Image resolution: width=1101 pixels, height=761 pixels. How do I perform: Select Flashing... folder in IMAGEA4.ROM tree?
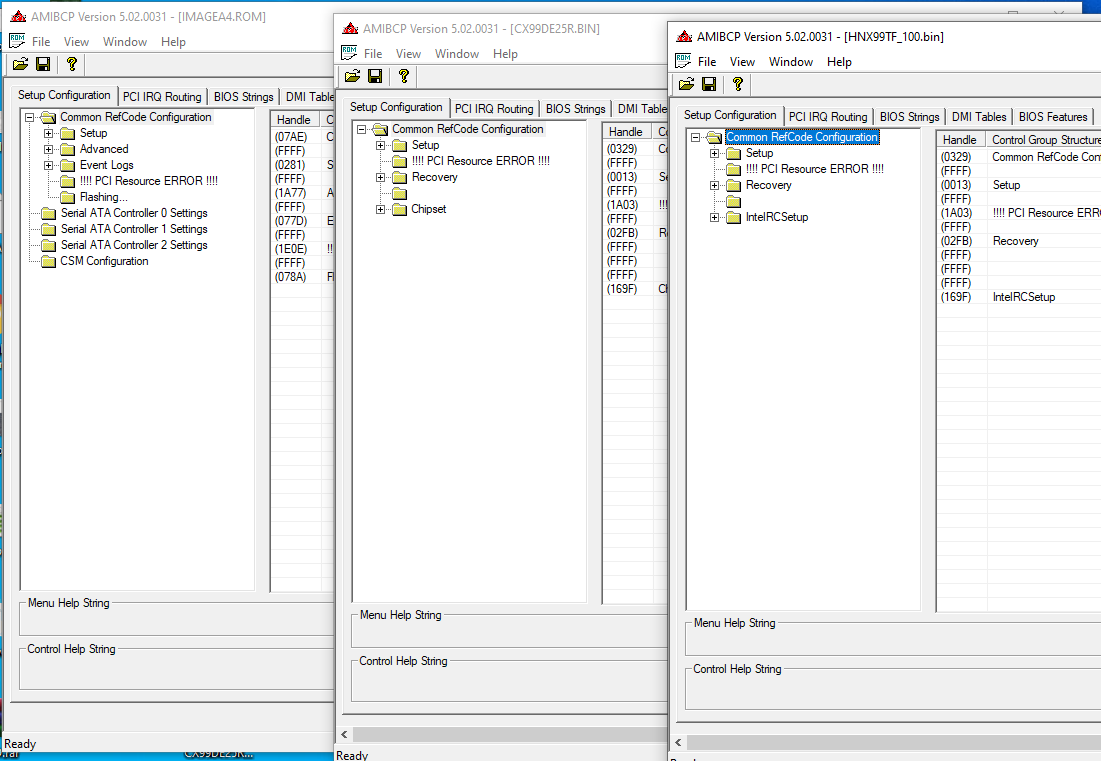click(103, 197)
